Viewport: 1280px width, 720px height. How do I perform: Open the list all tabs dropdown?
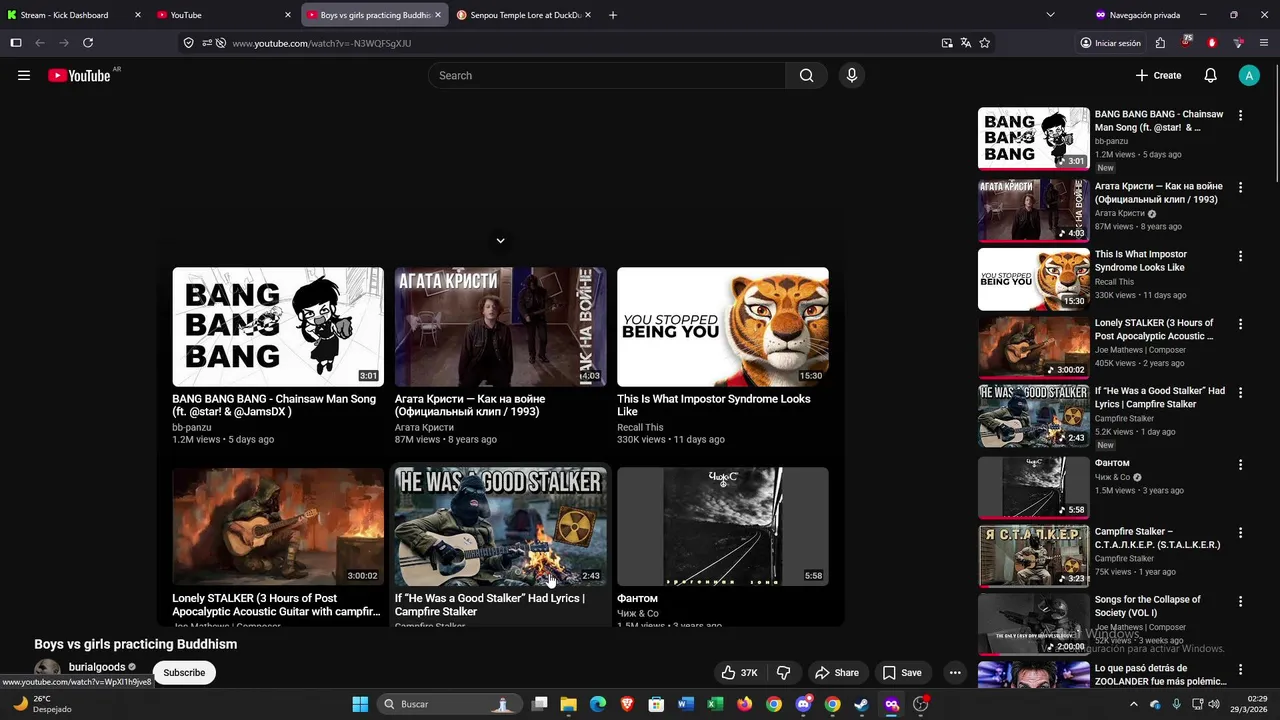point(1050,15)
